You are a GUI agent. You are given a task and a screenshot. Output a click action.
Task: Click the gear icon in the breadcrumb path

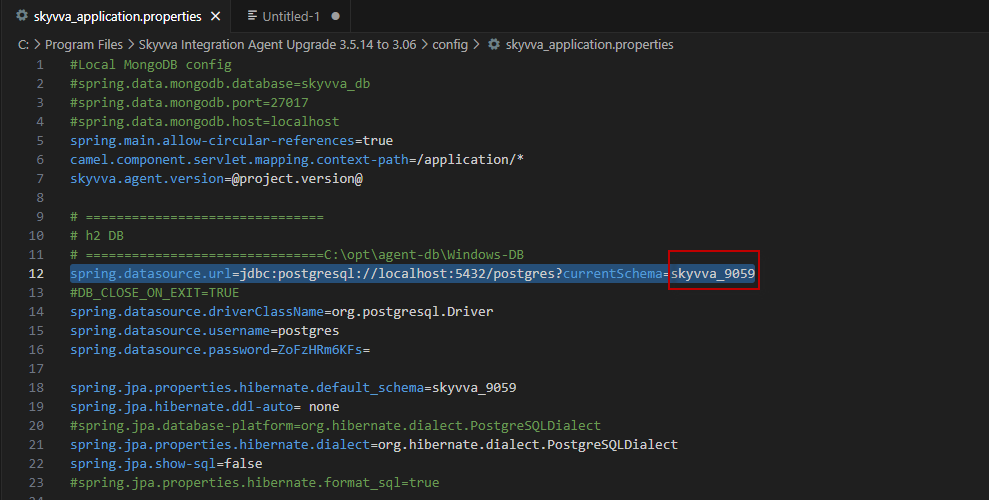point(493,45)
